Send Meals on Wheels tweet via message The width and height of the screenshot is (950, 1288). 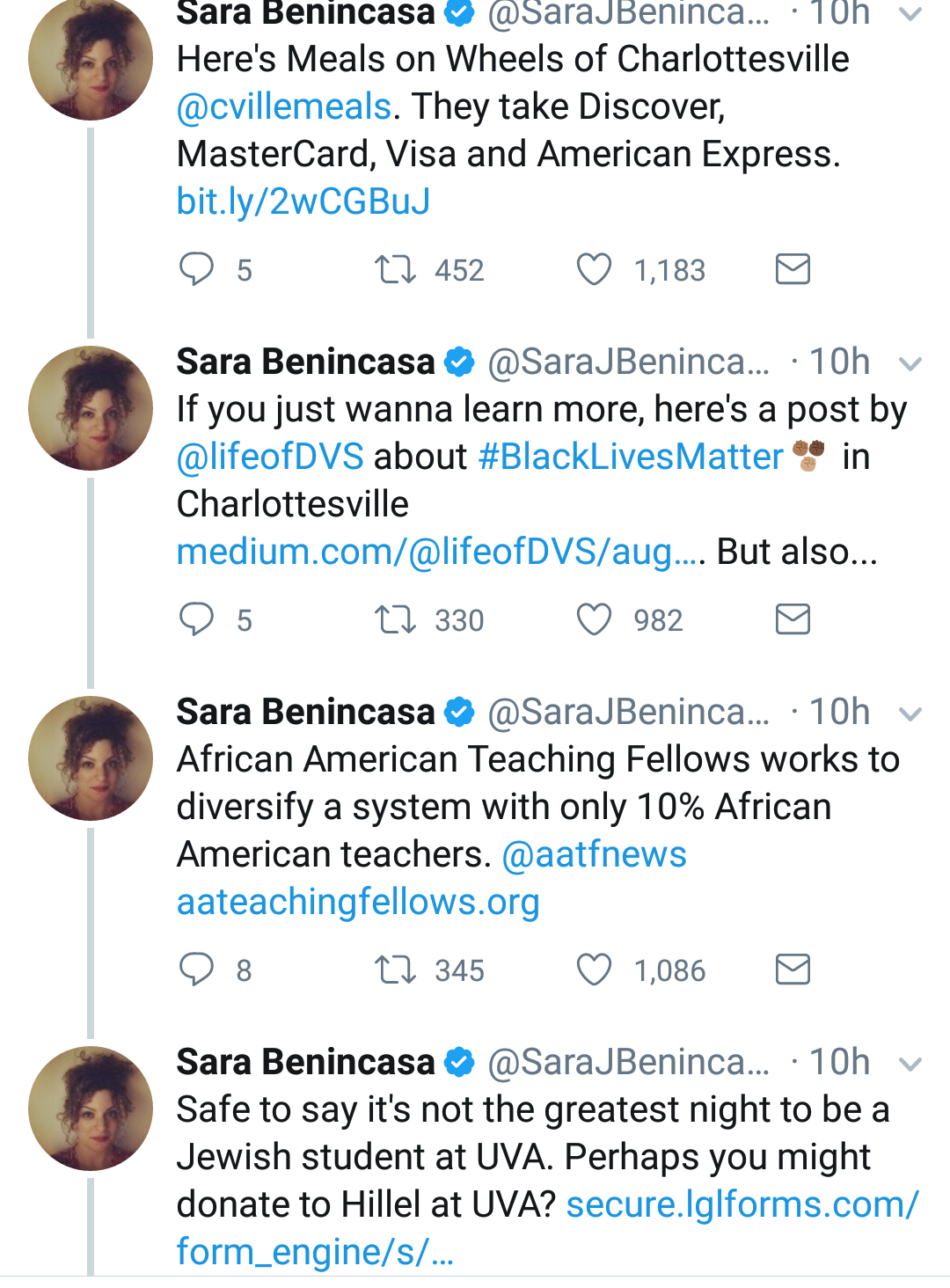(x=793, y=269)
